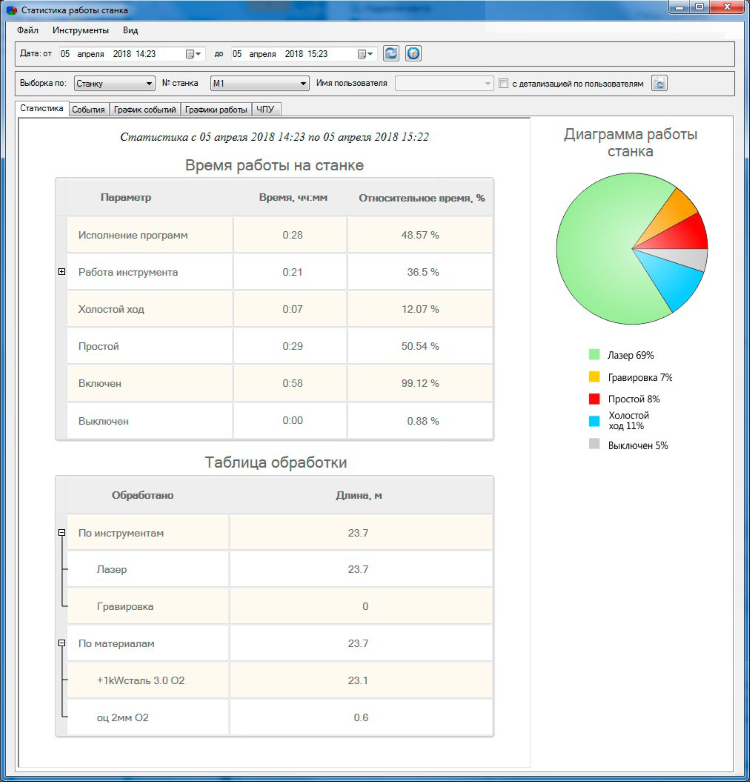
Task: Select the 'Гравировка' row in processing table
Action: coord(125,606)
